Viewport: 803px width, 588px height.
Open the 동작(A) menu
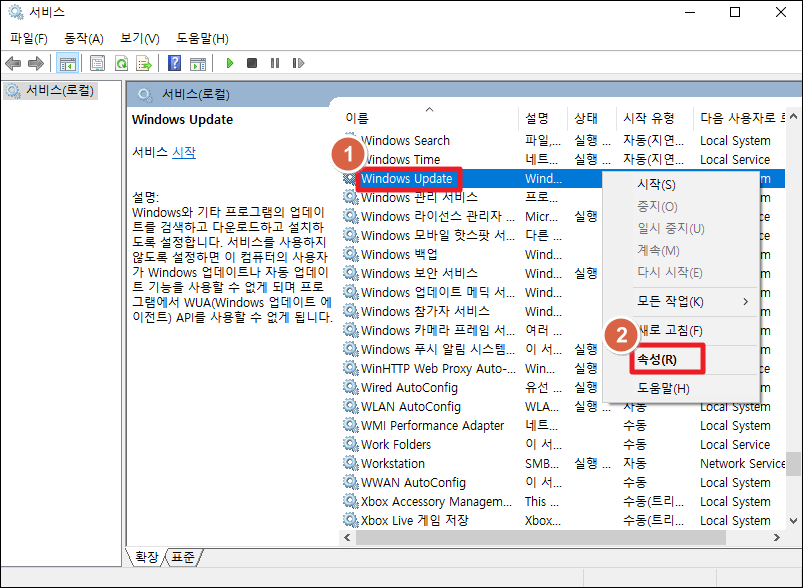[x=83, y=38]
